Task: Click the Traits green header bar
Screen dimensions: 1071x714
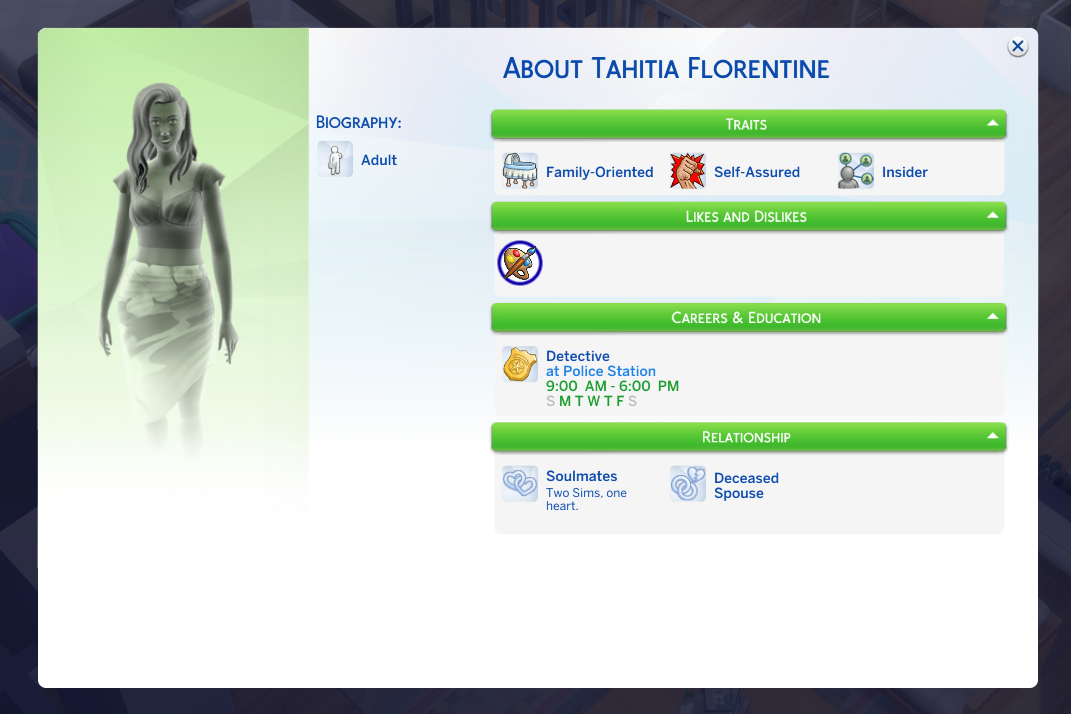Action: coord(746,124)
